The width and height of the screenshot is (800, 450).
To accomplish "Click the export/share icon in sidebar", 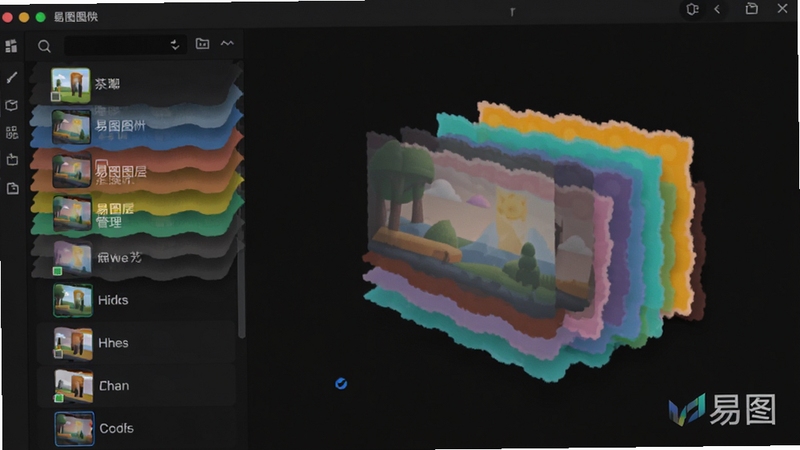I will tap(12, 160).
